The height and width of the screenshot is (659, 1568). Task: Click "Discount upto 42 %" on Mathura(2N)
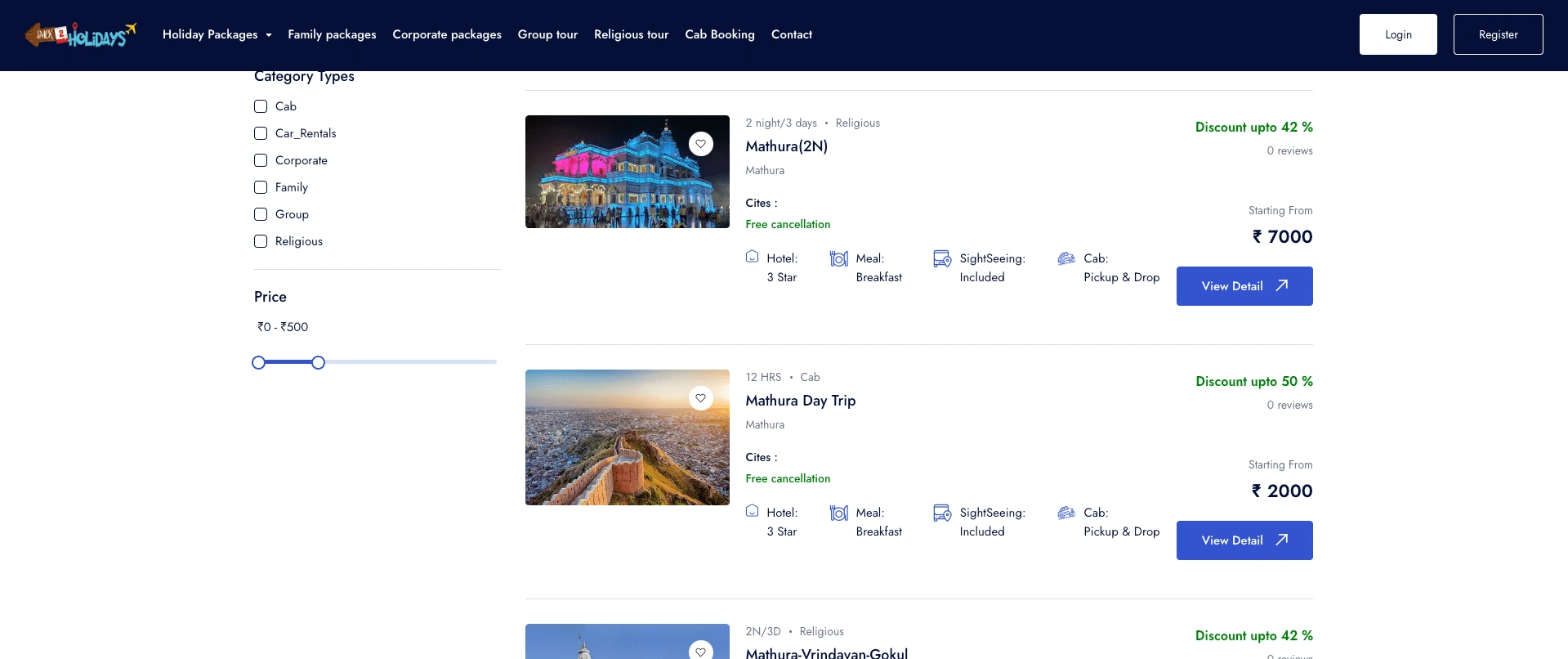click(1253, 127)
